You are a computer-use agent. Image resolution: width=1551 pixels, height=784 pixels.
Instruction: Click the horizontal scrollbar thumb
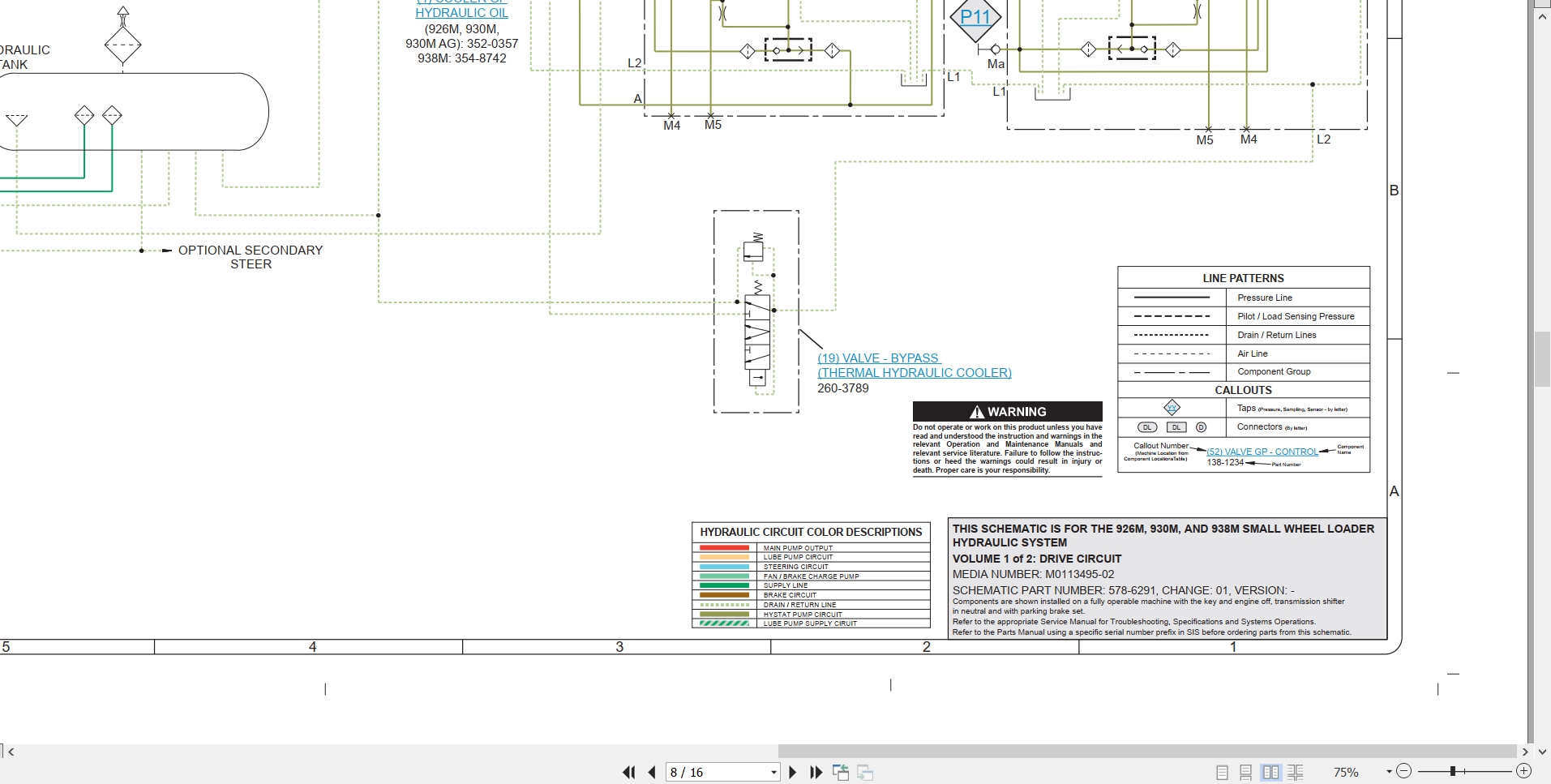coord(1147,752)
